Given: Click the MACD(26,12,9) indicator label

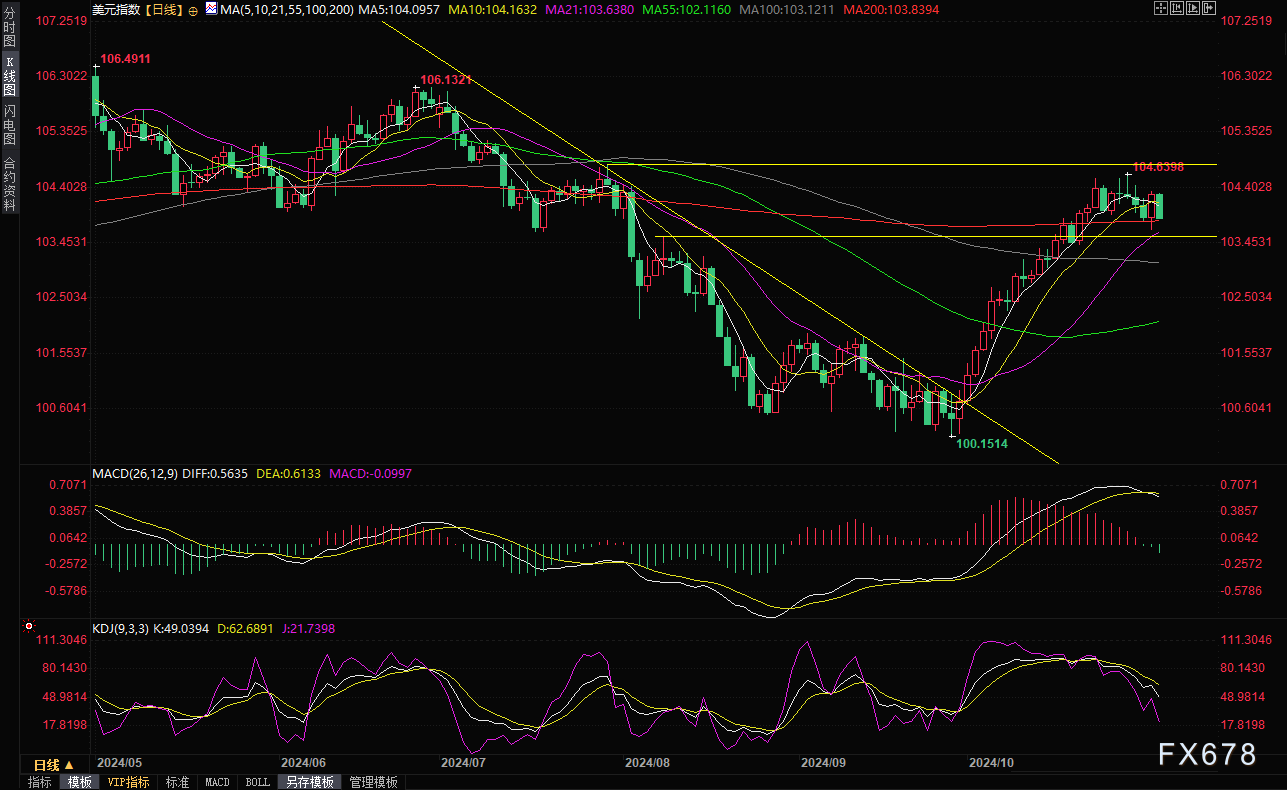Looking at the screenshot, I should (134, 474).
